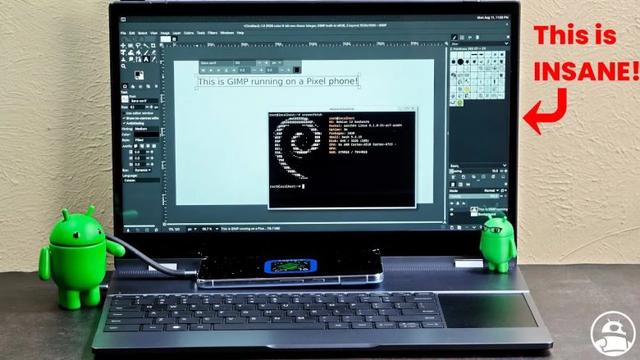Select the Text tool (A icon)

point(146,59)
